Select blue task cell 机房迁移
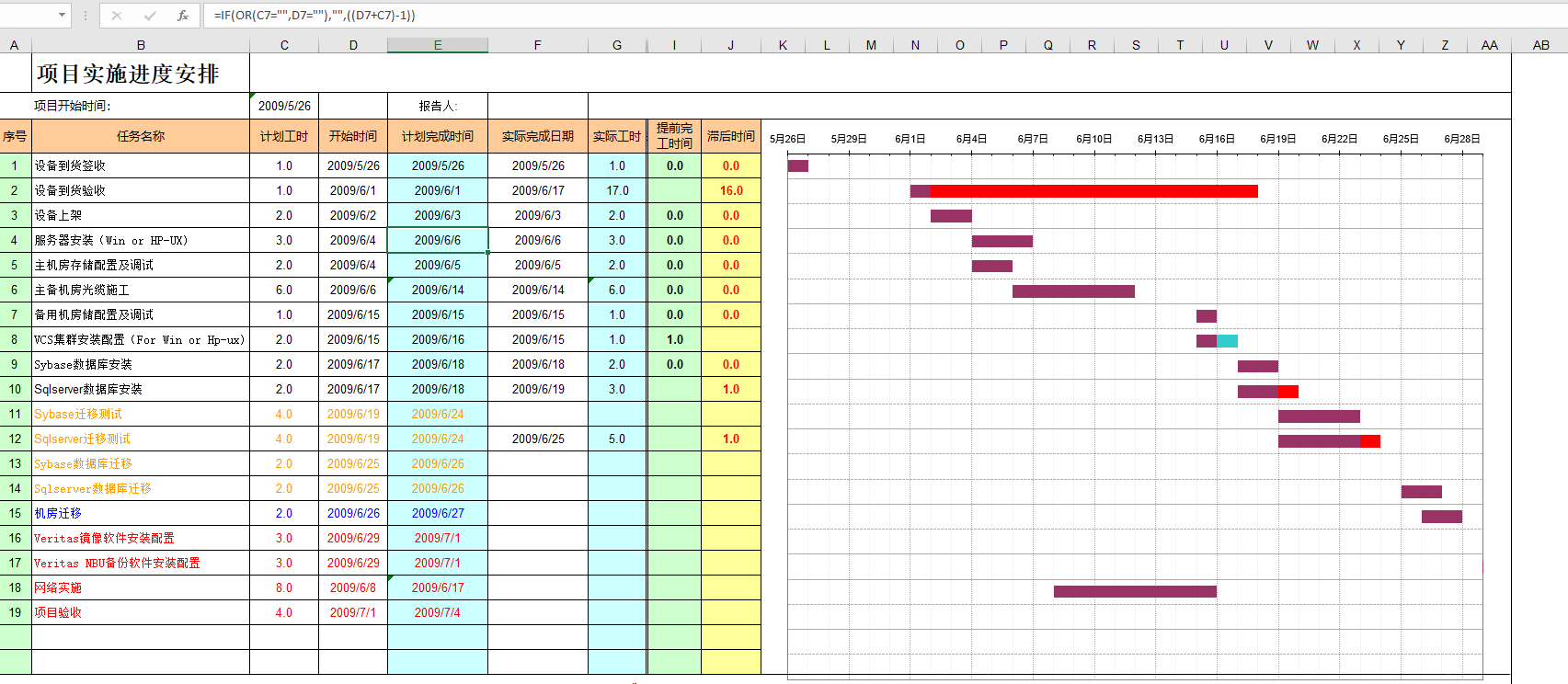Image resolution: width=1568 pixels, height=684 pixels. coord(141,513)
